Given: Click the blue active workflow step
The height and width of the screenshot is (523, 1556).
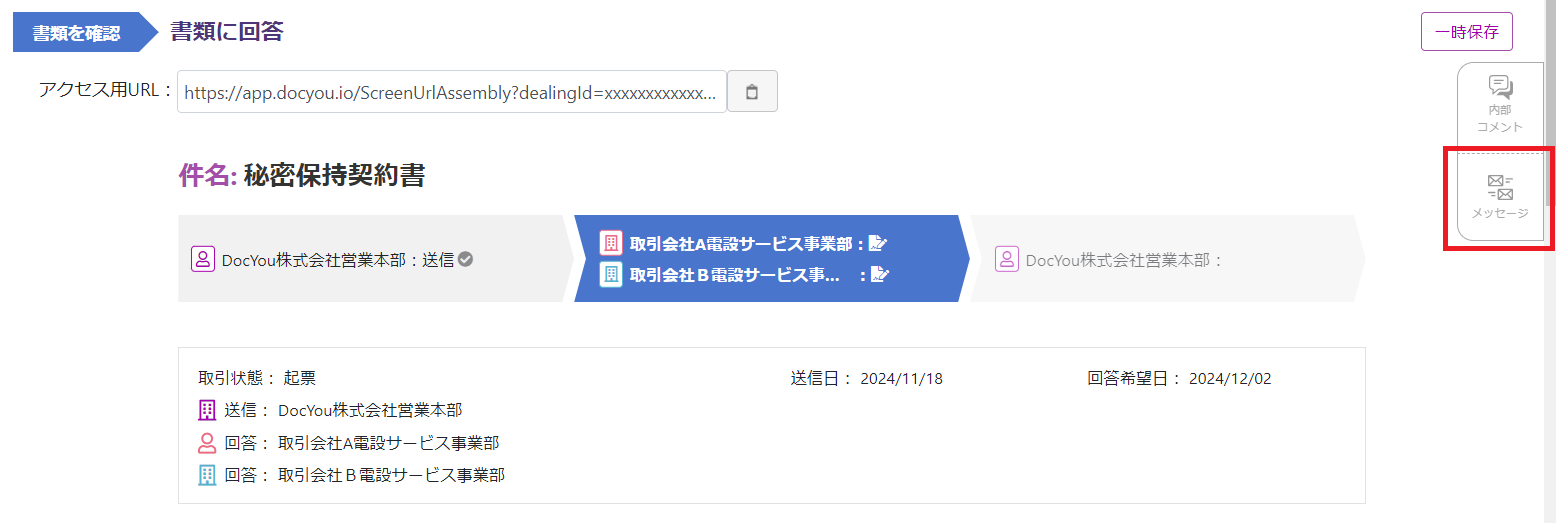Looking at the screenshot, I should click(770, 259).
